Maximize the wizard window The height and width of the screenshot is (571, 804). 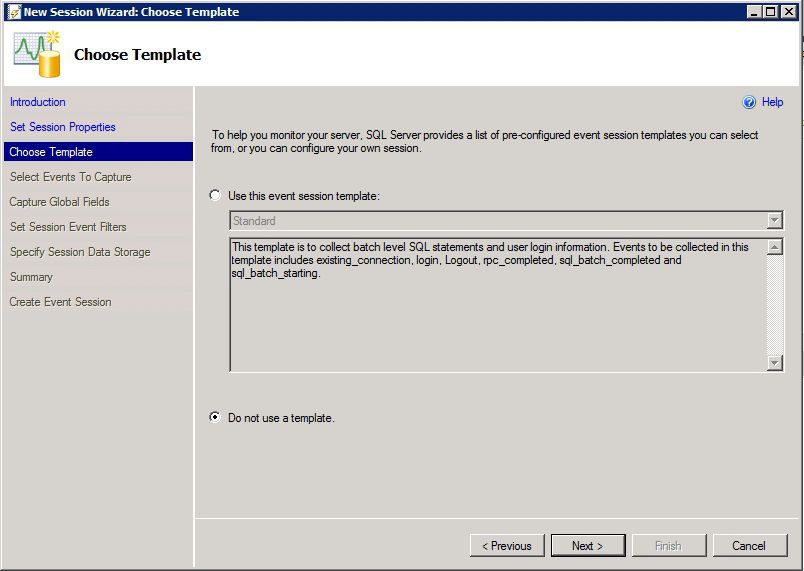coord(770,12)
